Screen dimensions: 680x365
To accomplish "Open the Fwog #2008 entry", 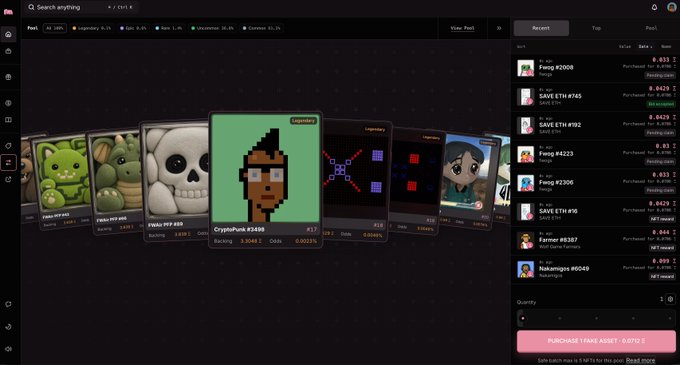I will pyautogui.click(x=595, y=68).
